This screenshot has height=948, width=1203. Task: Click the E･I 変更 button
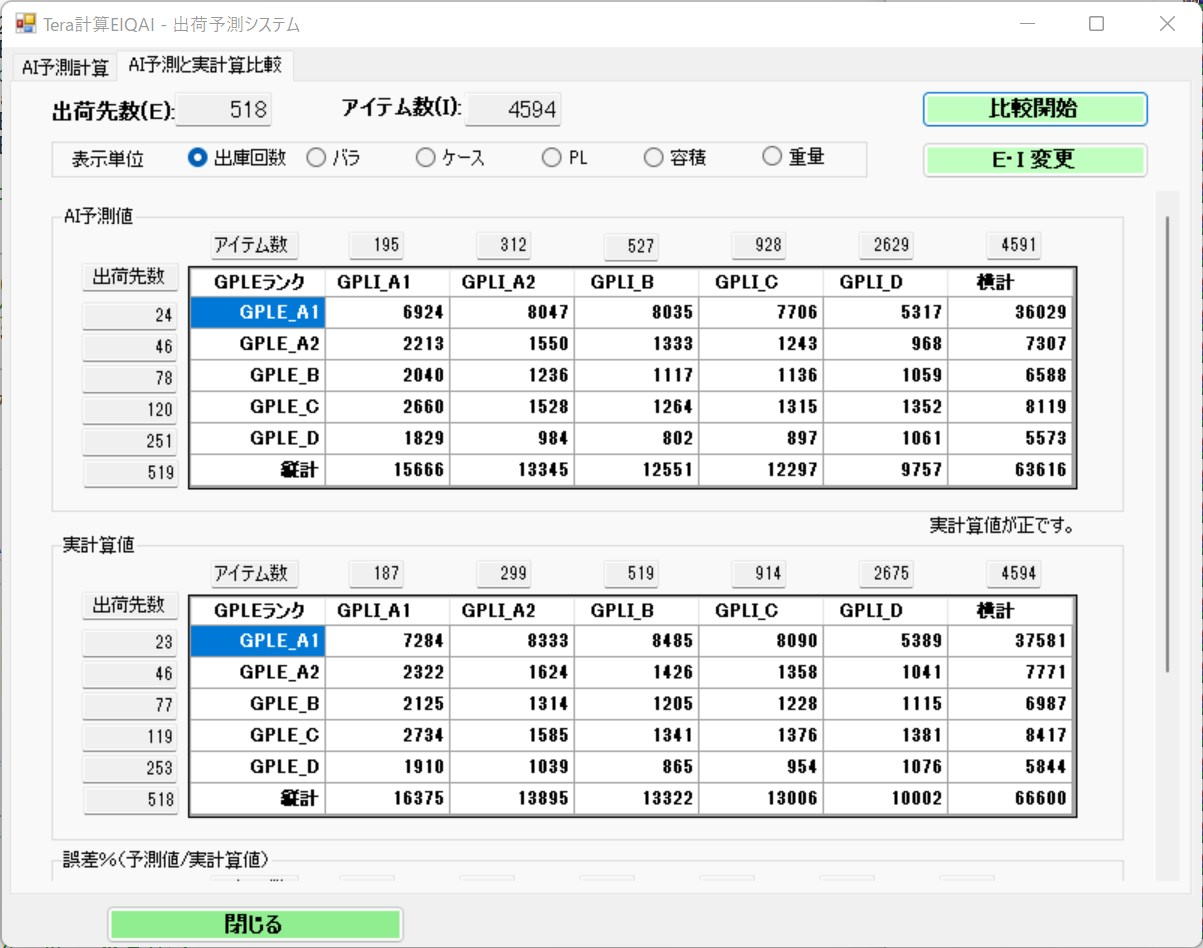click(x=1034, y=160)
